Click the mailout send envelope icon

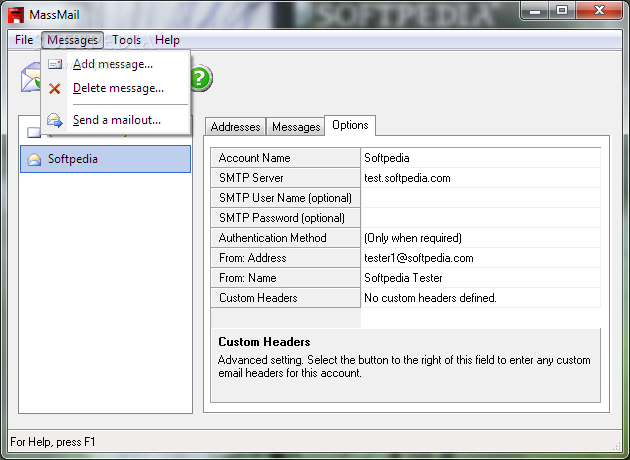tap(55, 120)
